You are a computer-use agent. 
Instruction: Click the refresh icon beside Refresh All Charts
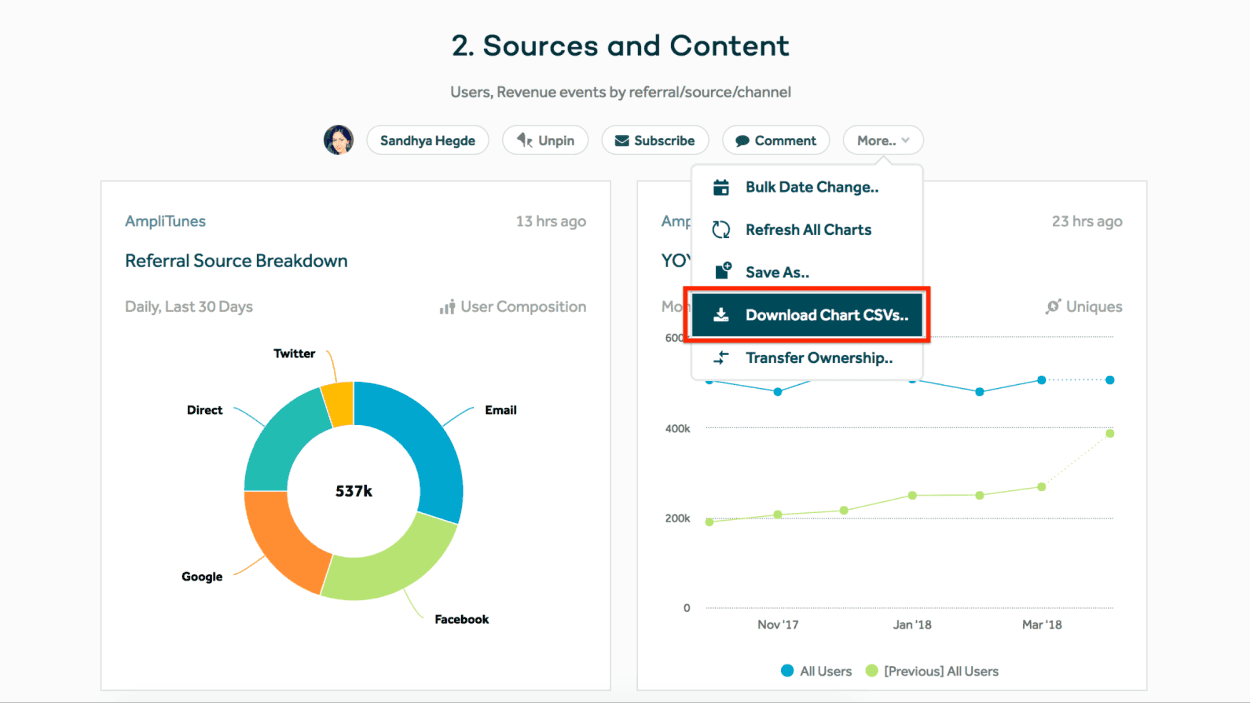(x=721, y=230)
